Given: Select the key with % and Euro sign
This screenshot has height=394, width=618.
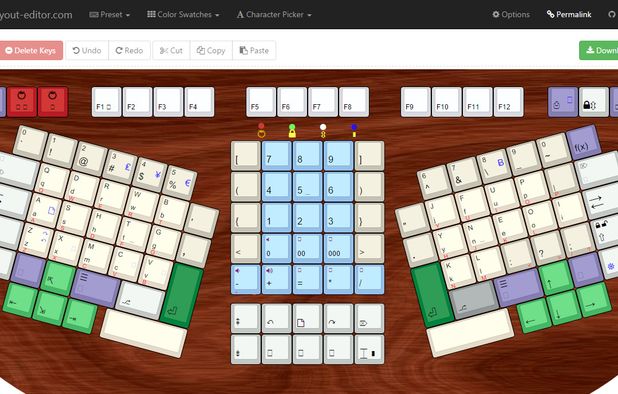Looking at the screenshot, I should click(180, 182).
